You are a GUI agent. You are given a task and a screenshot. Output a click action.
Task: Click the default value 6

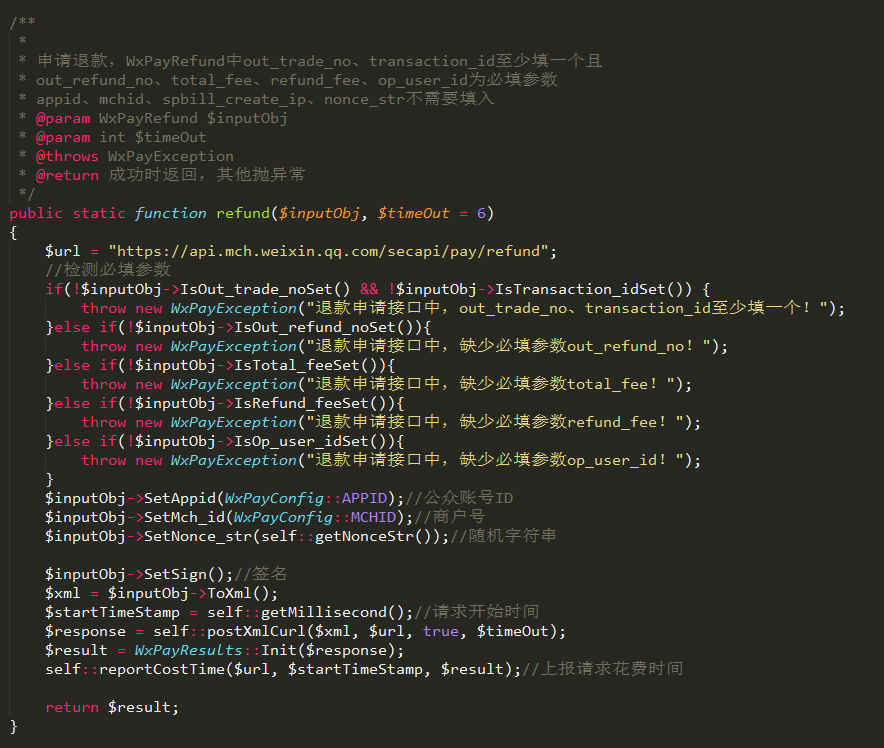pyautogui.click(x=481, y=214)
